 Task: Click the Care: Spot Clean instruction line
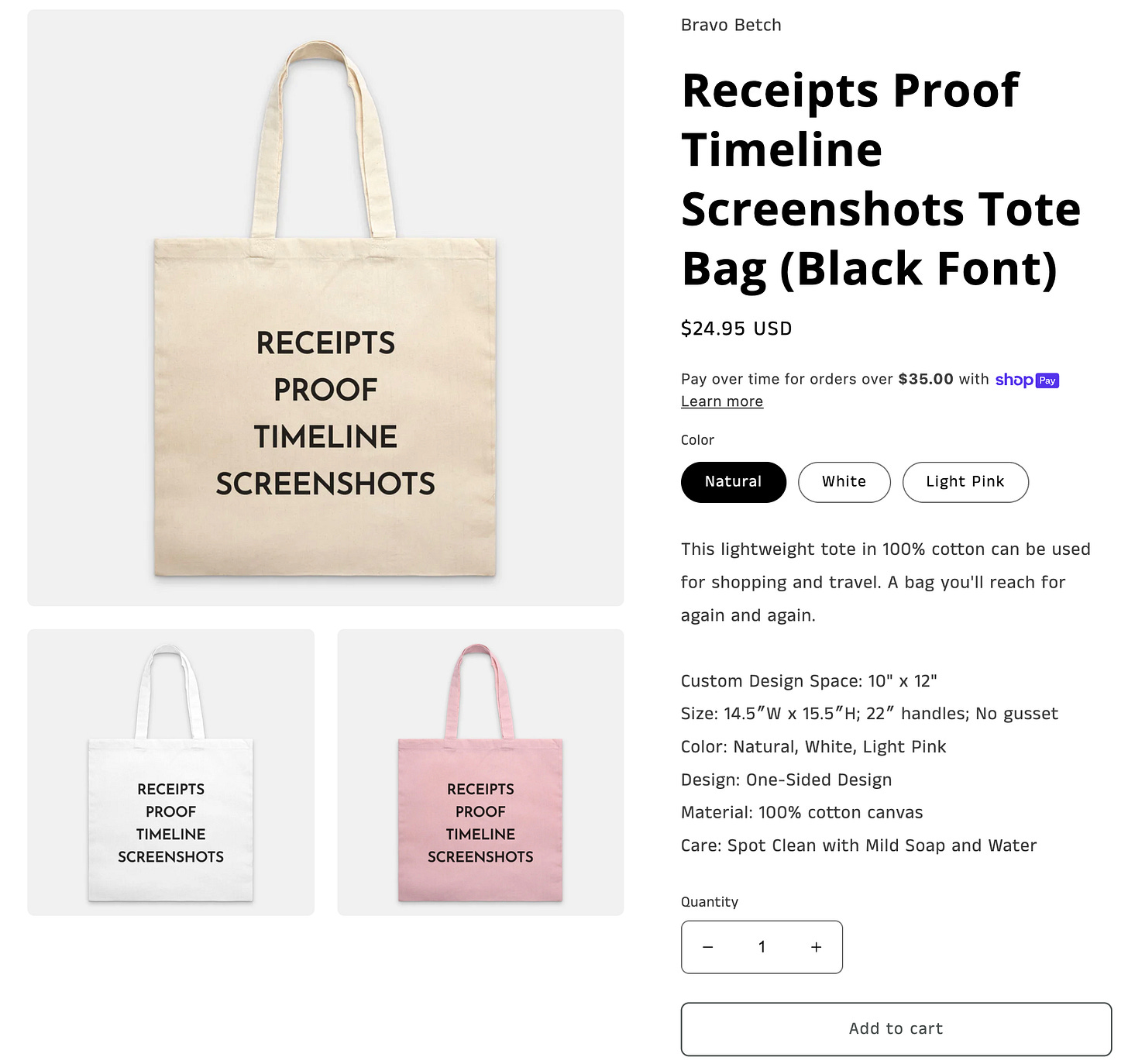(858, 845)
